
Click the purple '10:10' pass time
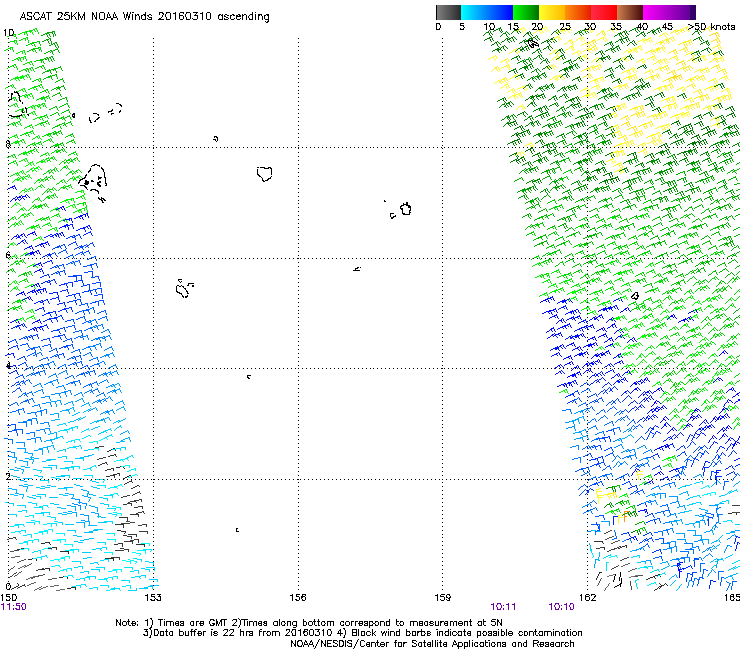(x=562, y=607)
